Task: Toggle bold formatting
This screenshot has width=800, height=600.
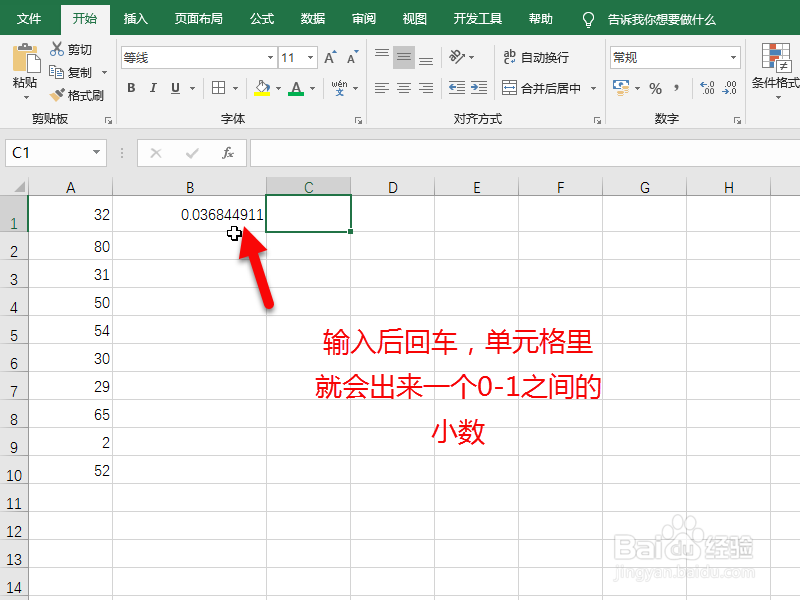Action: (x=130, y=88)
